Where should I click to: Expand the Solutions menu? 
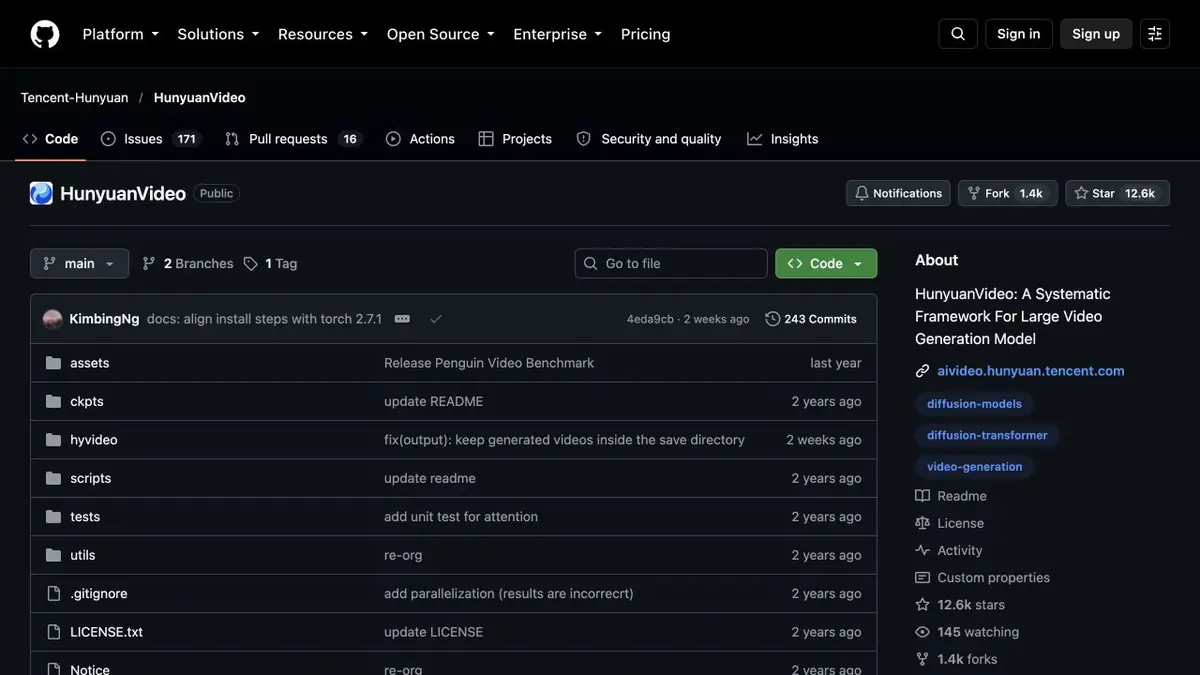[218, 34]
